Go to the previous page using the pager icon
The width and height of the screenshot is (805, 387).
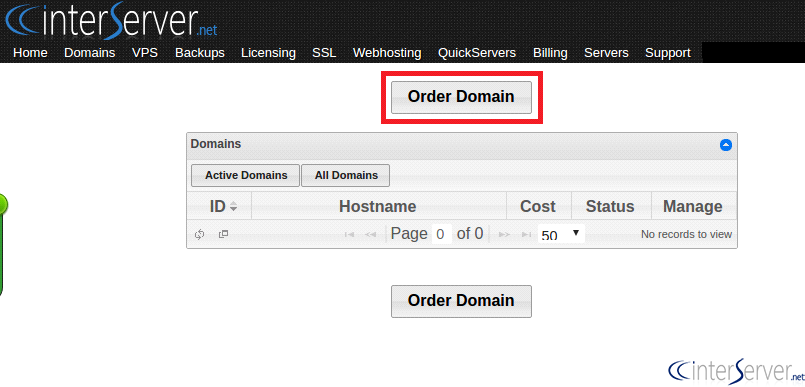coord(370,235)
